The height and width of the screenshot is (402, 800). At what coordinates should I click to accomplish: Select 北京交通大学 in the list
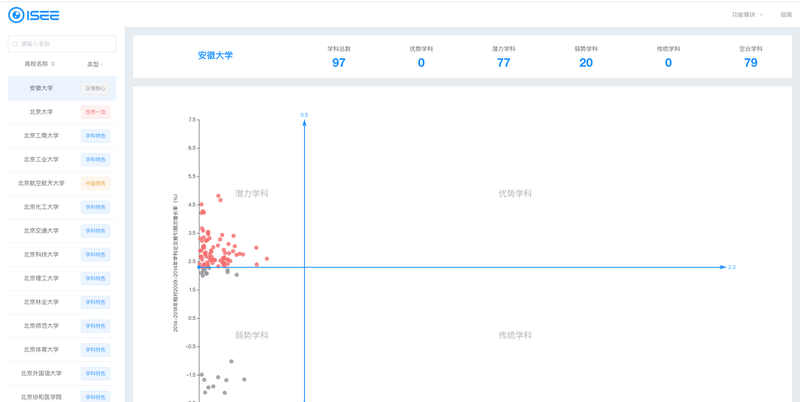62,231
